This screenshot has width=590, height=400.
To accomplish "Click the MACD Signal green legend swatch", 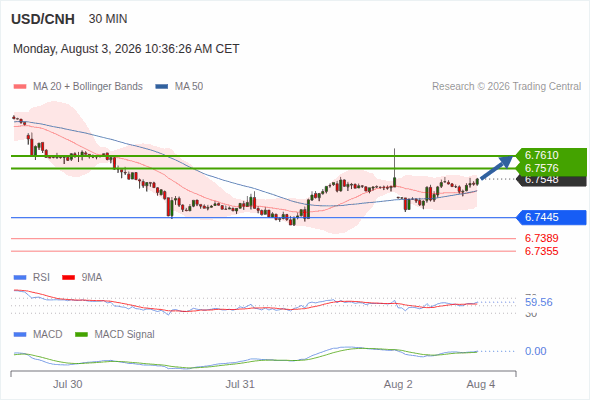I will 81,335.
